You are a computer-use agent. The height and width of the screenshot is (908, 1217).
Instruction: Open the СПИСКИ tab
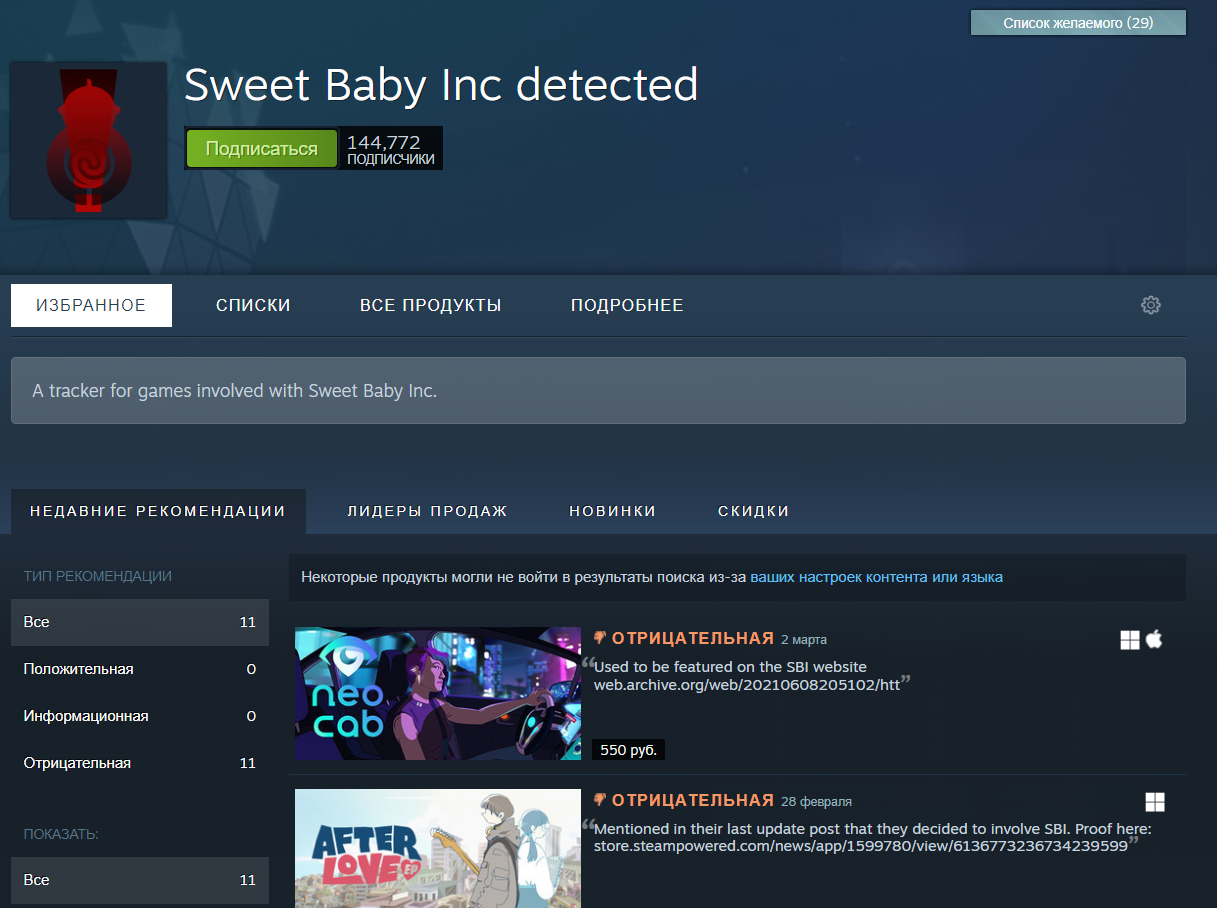pos(253,305)
